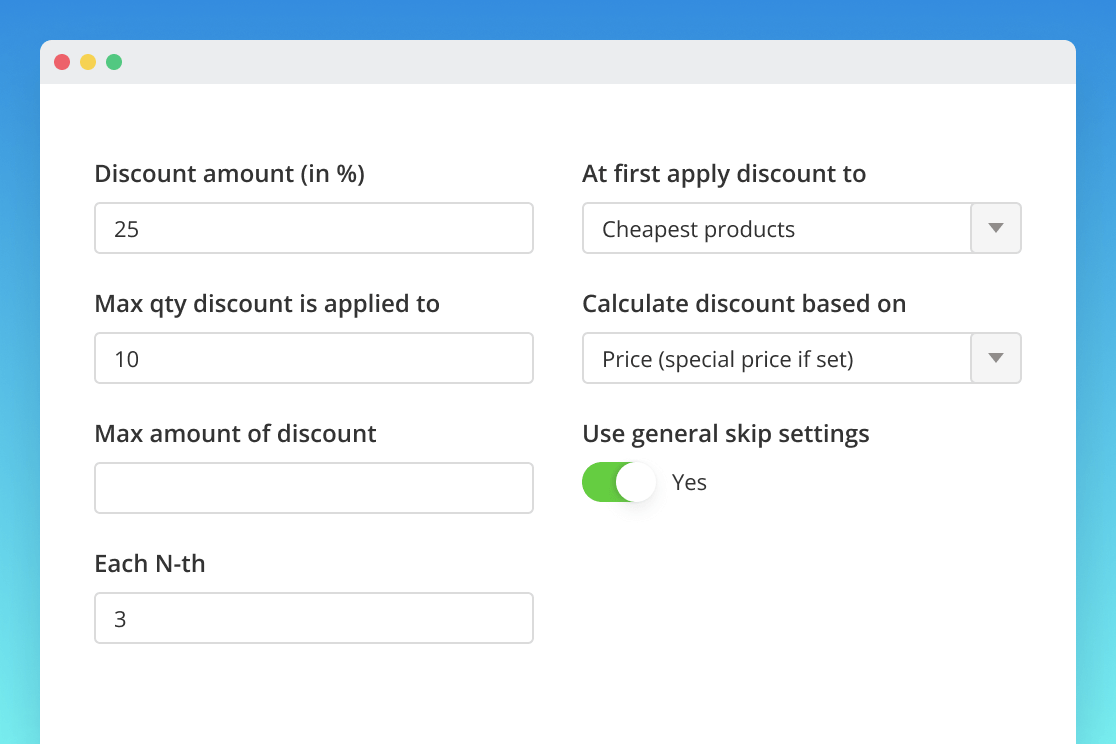The width and height of the screenshot is (1116, 744).
Task: Click the empty Max amount of discount field
Action: tap(313, 488)
